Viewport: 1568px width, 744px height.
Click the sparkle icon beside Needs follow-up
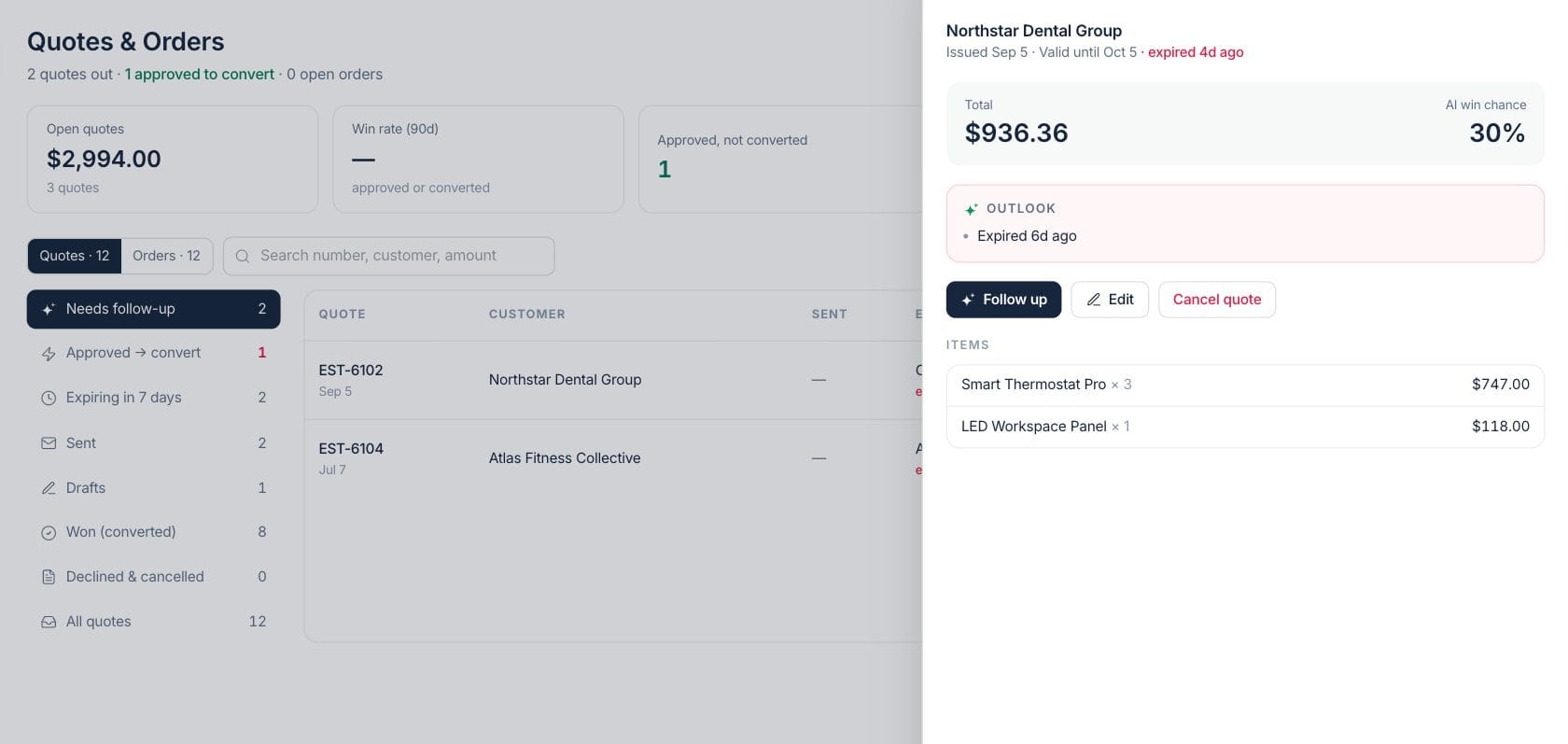click(49, 309)
